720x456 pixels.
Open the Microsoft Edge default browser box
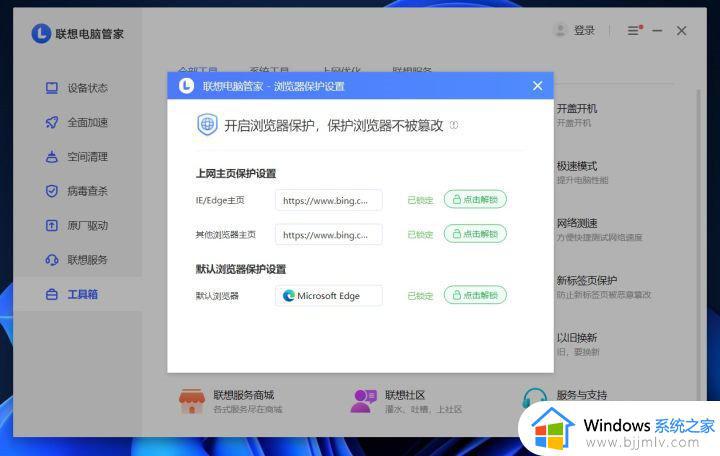(x=328, y=296)
